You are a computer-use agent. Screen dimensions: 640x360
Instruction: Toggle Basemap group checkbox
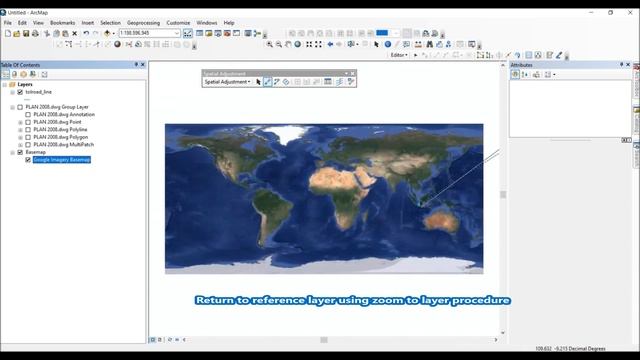(x=20, y=152)
